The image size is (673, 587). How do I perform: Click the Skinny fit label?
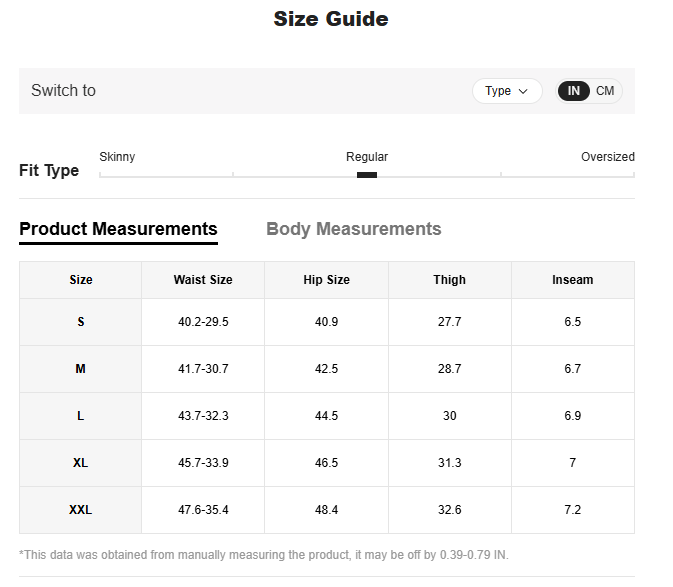(x=117, y=157)
